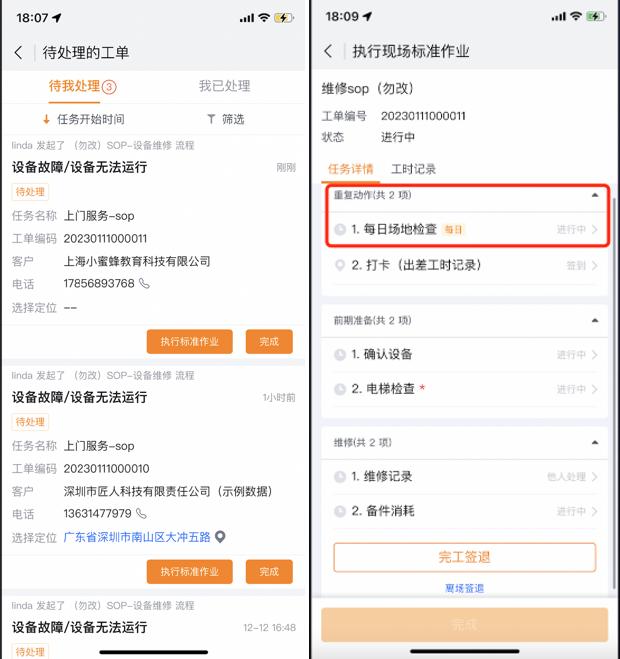The width and height of the screenshot is (620, 659).
Task: Tap back arrow on 执行现场标准作业 screen
Action: pyautogui.click(x=328, y=51)
